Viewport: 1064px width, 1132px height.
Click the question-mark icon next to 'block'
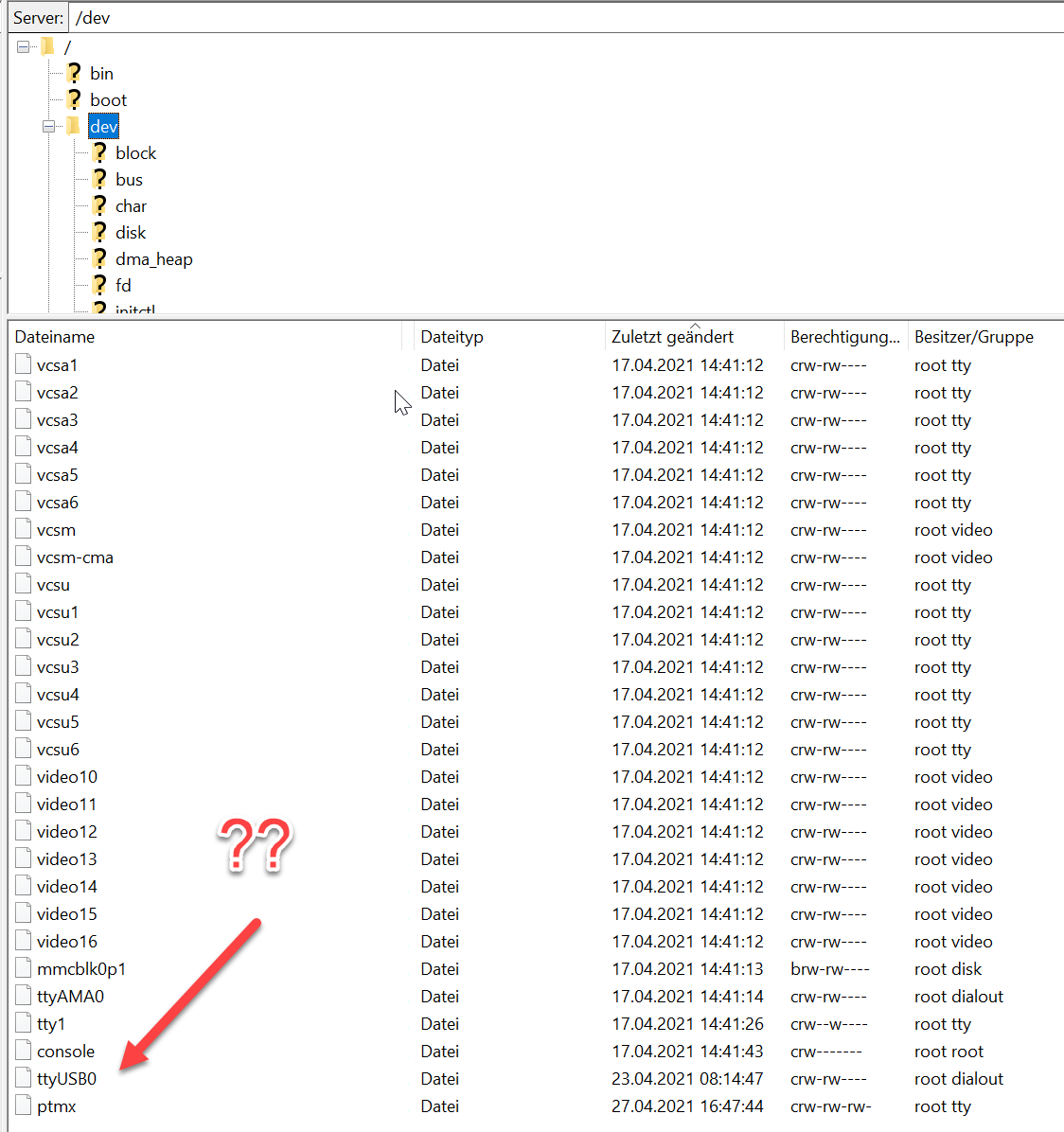point(100,152)
